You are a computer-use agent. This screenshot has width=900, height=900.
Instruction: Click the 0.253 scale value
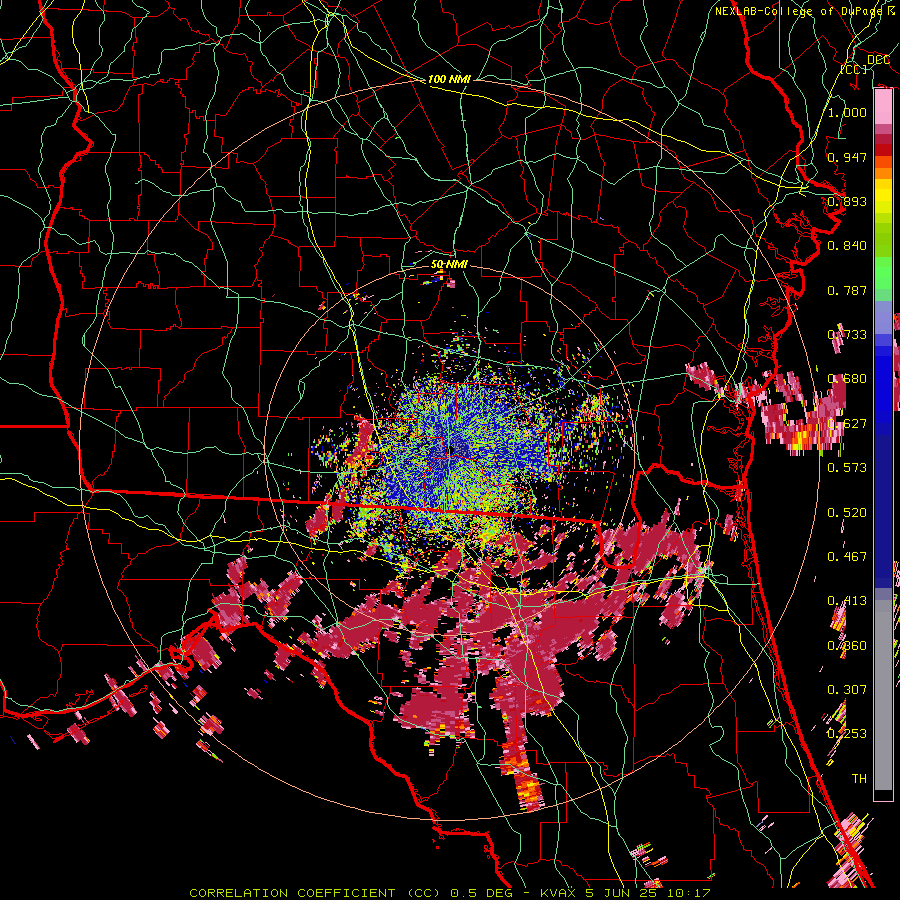click(847, 734)
